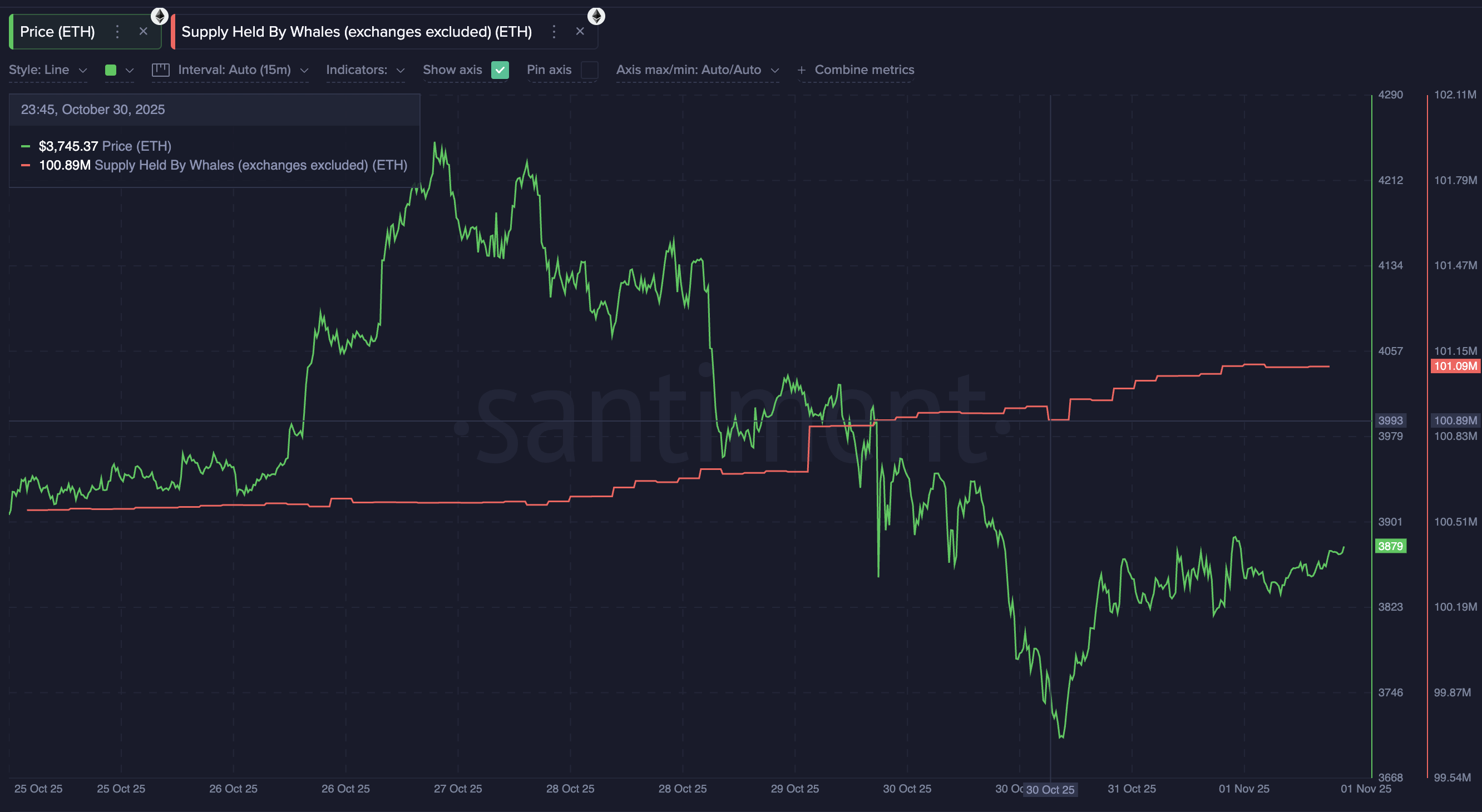Select the Price (ETH) metric tab
Viewport: 1482px width, 812px height.
(57, 32)
